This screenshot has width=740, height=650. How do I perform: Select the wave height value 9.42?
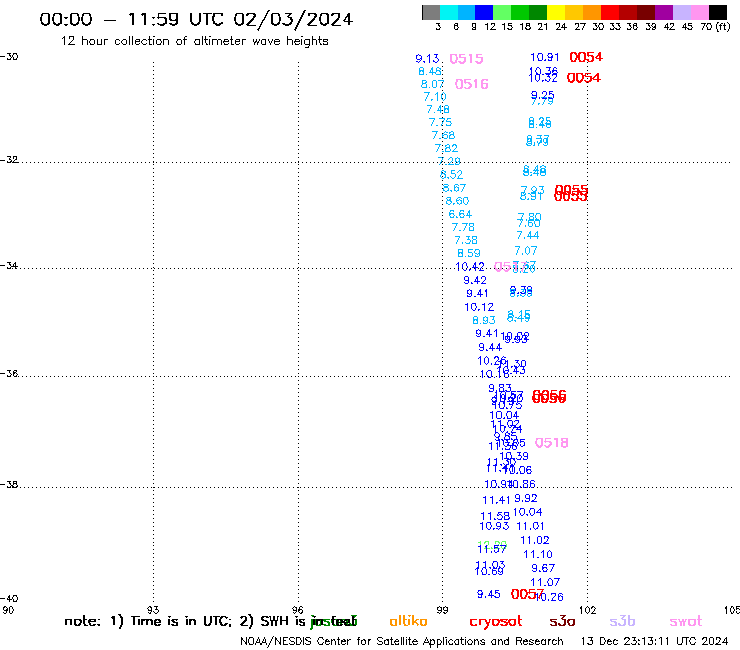(x=475, y=280)
